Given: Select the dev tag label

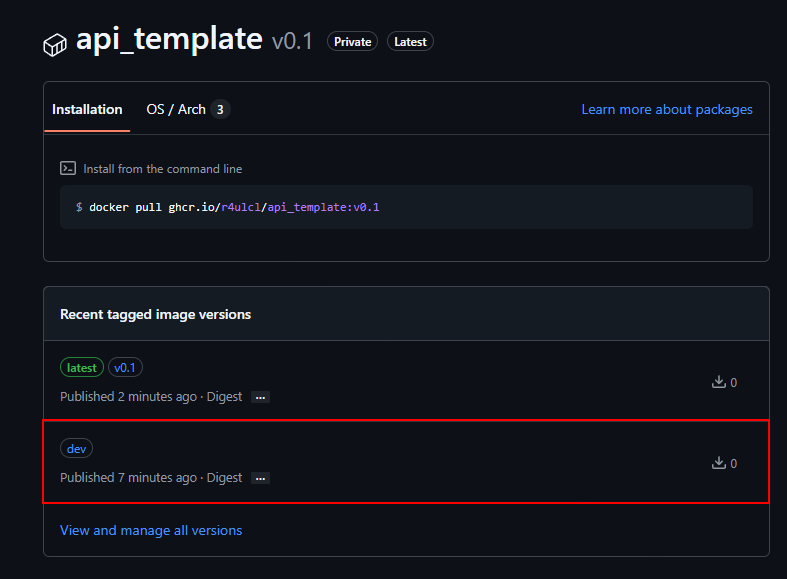Looking at the screenshot, I should pyautogui.click(x=76, y=449).
